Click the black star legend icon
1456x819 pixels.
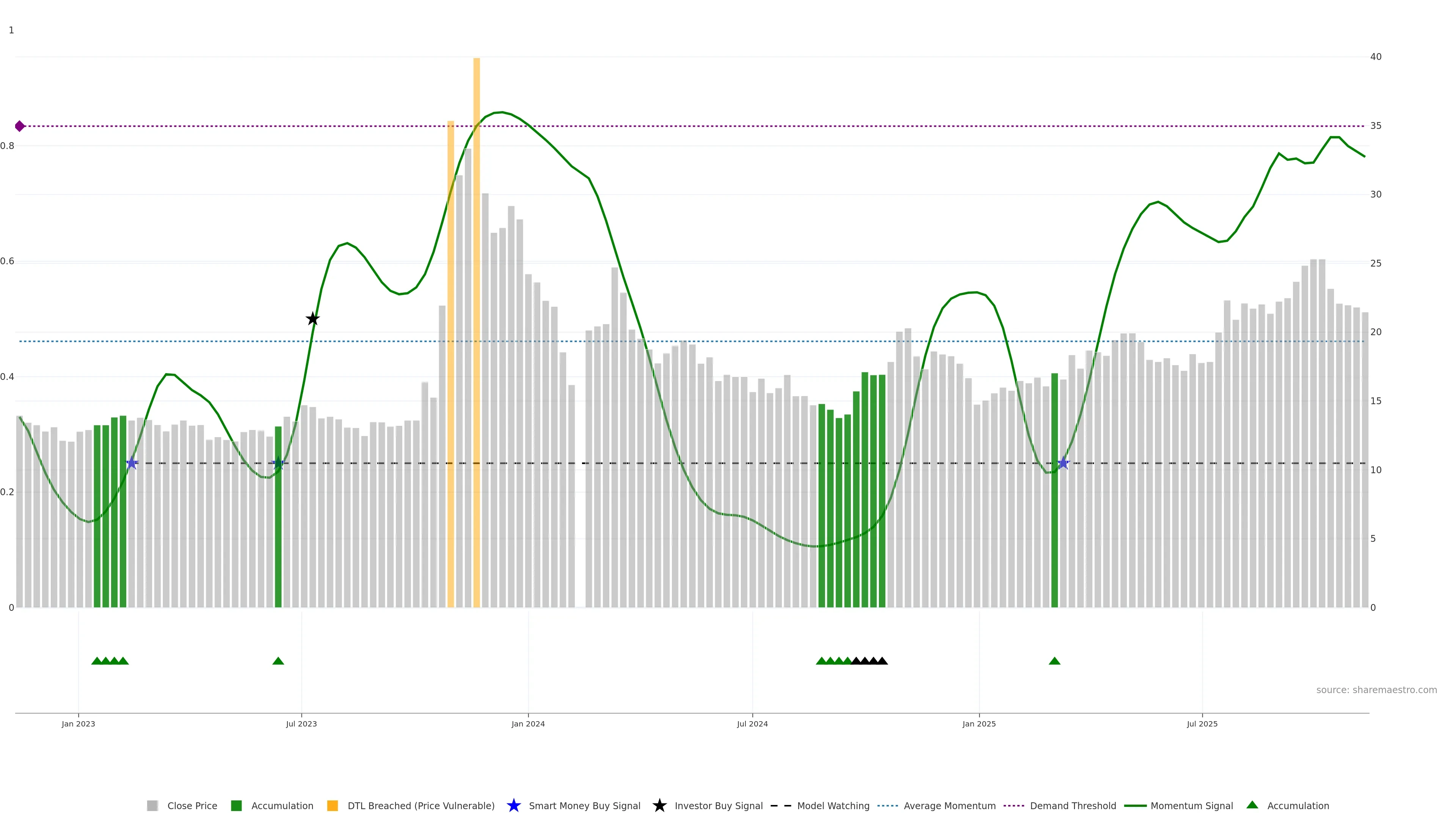[659, 805]
